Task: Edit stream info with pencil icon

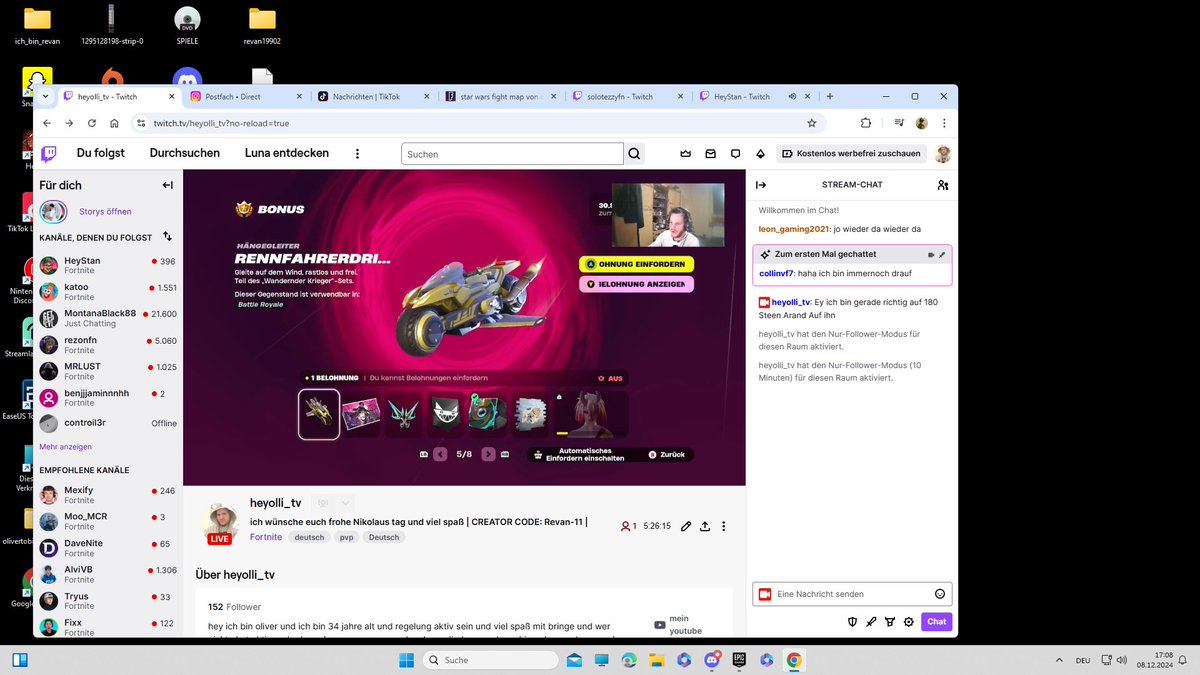Action: pos(686,526)
